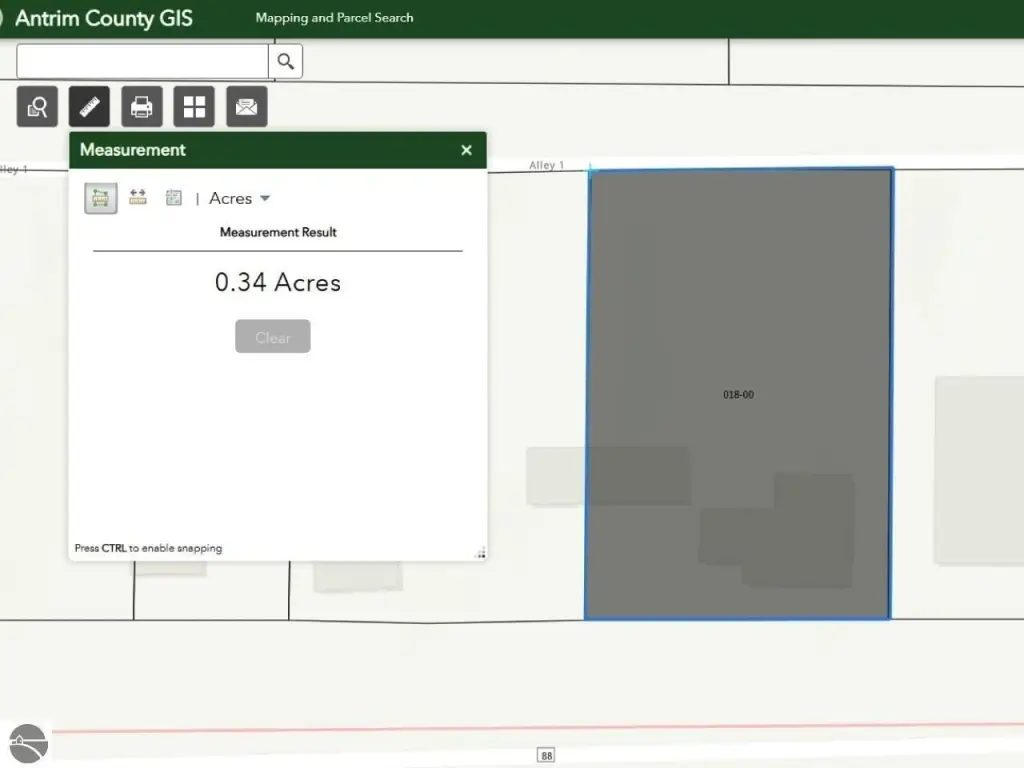Click parcel label 018-00
Image resolution: width=1024 pixels, height=768 pixels.
click(x=739, y=394)
